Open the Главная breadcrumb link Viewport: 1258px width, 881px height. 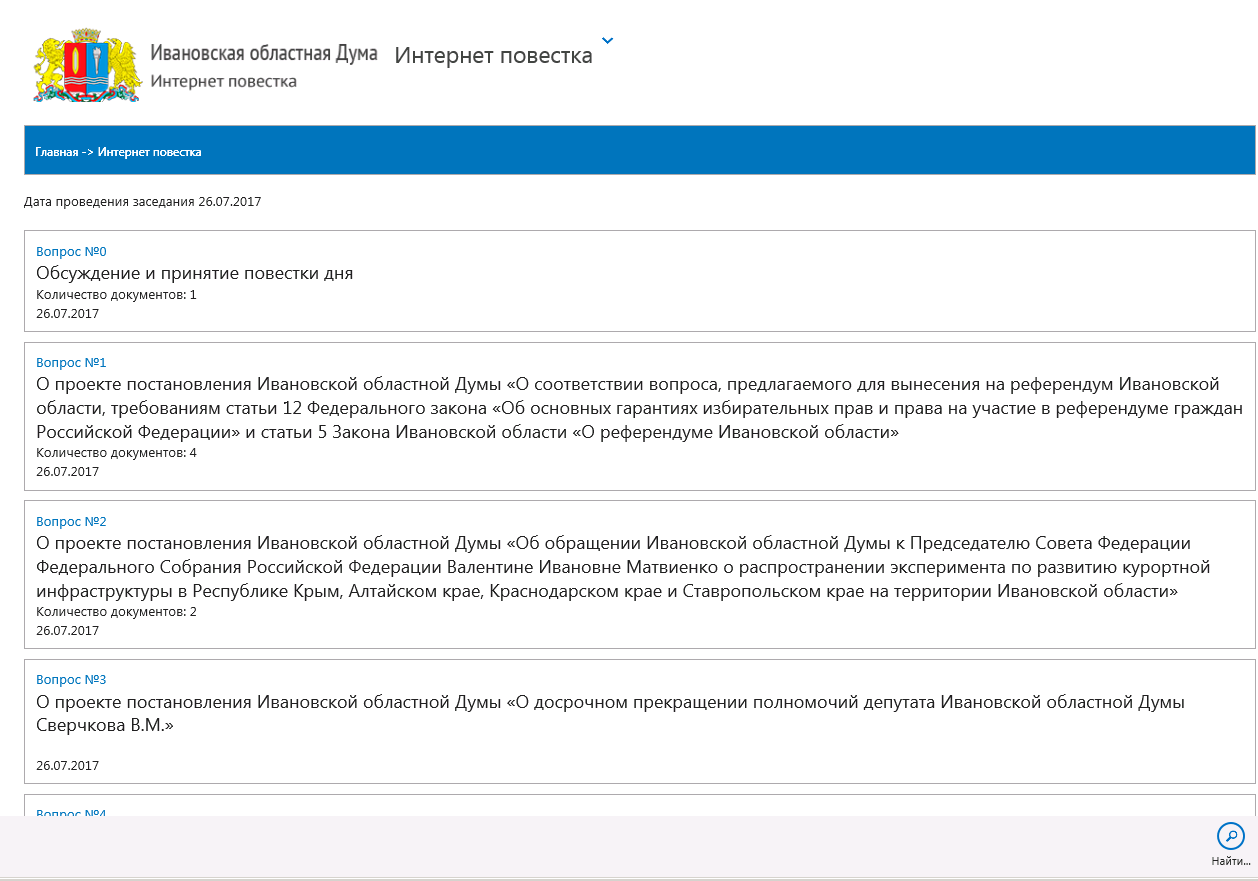click(x=56, y=152)
